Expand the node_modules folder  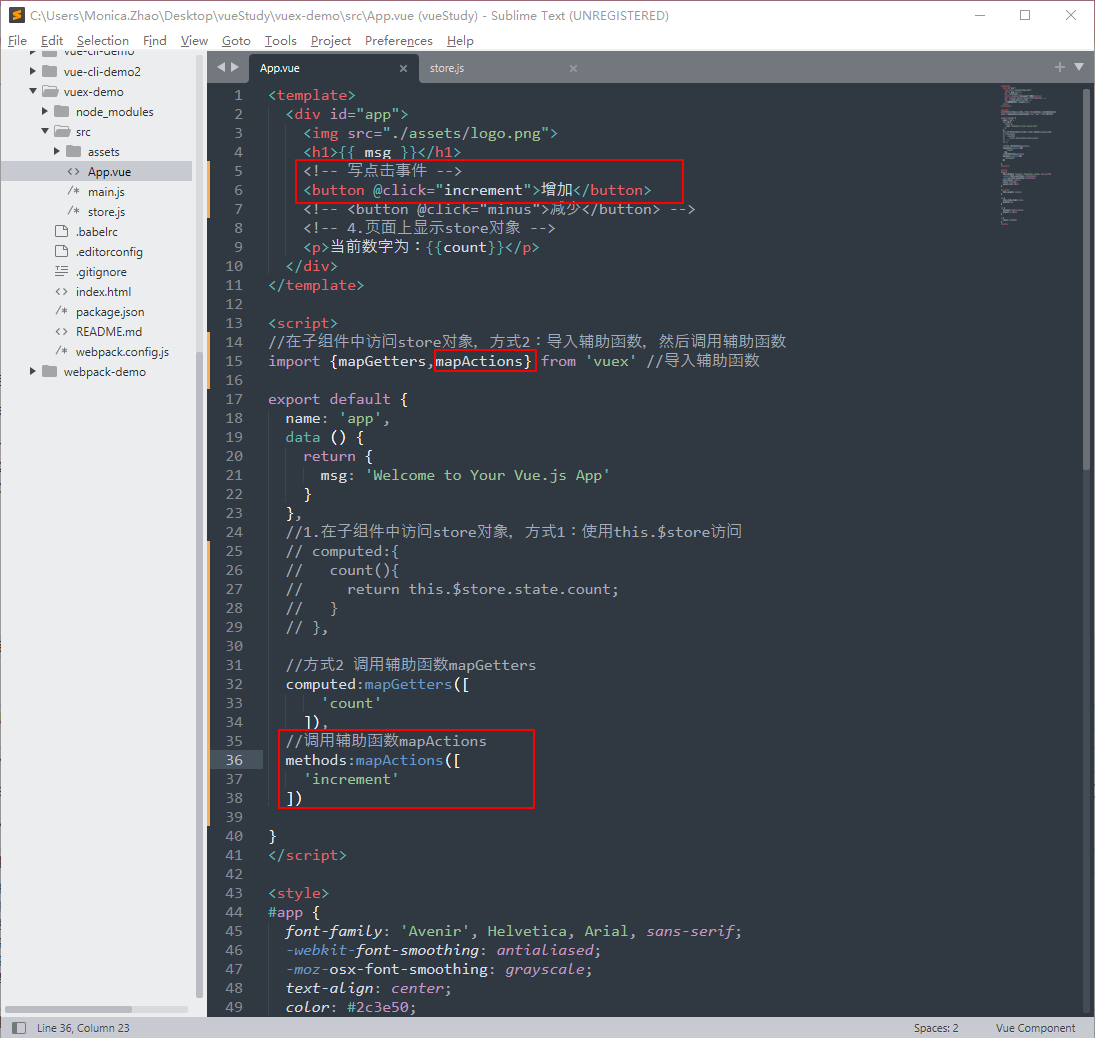click(x=45, y=111)
